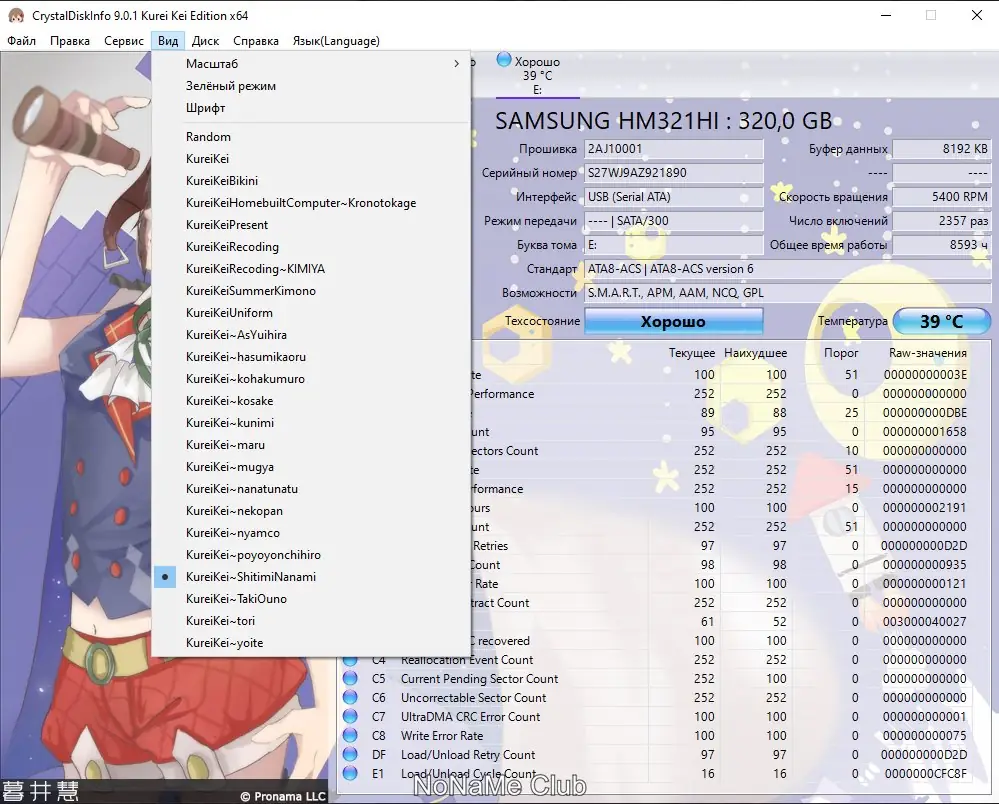
Task: Select the KureiKei~kosake theme
Action: [x=311, y=401]
